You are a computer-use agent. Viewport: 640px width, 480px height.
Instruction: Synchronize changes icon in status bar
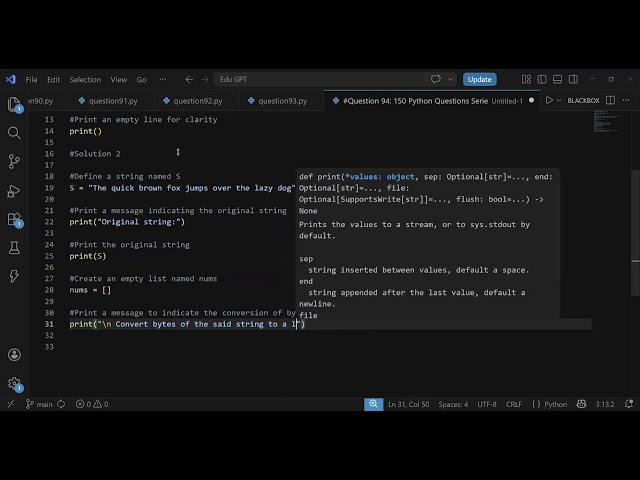[61, 404]
